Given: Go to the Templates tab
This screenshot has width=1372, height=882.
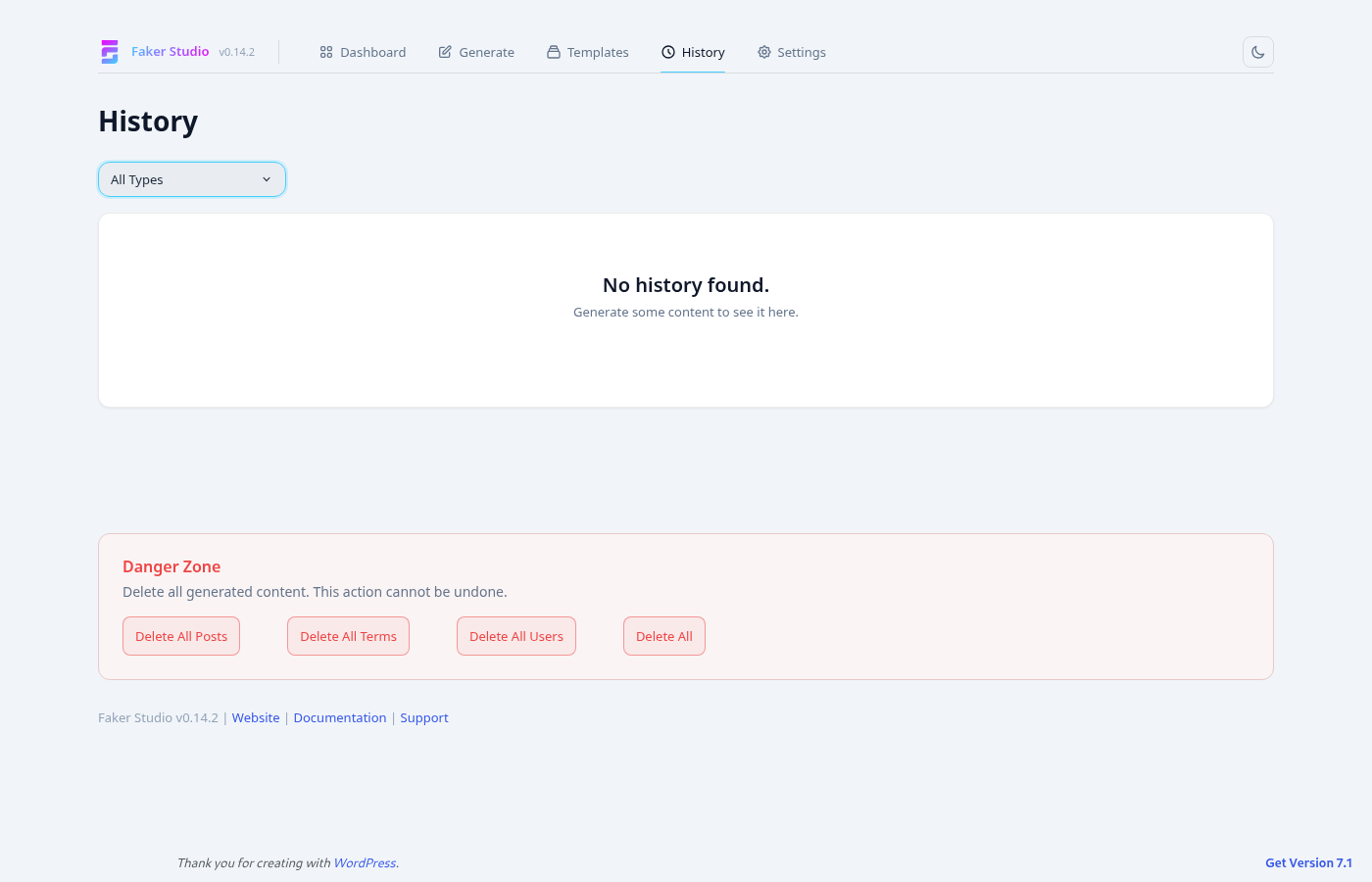Looking at the screenshot, I should [x=588, y=52].
